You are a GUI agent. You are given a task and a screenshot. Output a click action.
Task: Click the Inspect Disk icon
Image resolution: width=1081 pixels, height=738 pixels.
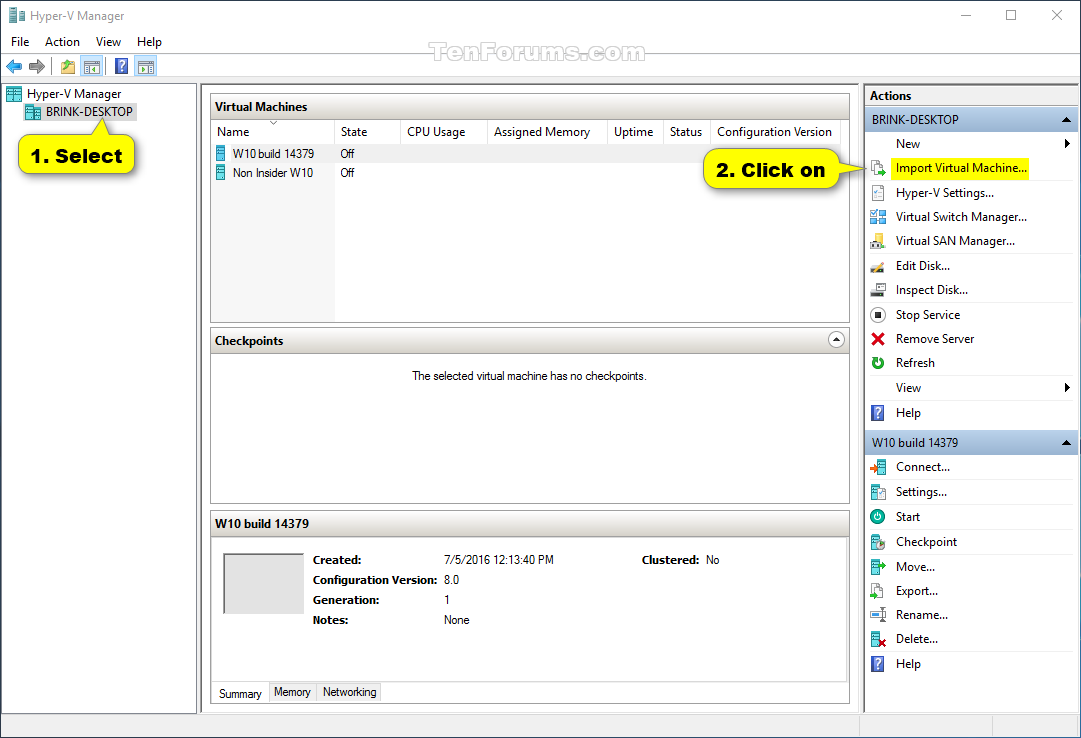click(878, 290)
